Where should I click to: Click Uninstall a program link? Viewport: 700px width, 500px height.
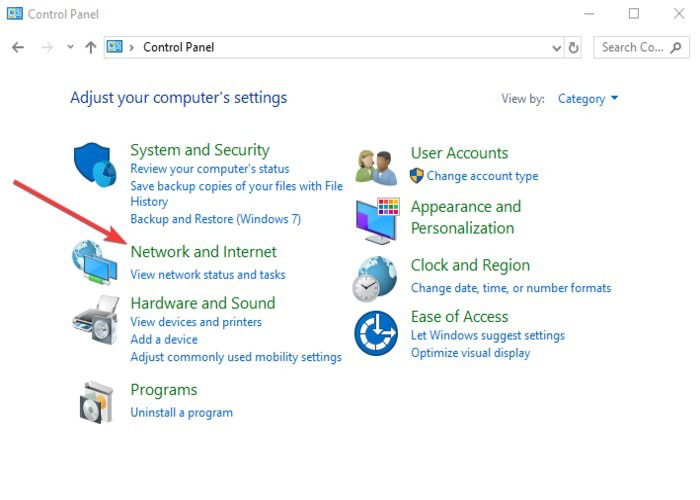tap(182, 412)
